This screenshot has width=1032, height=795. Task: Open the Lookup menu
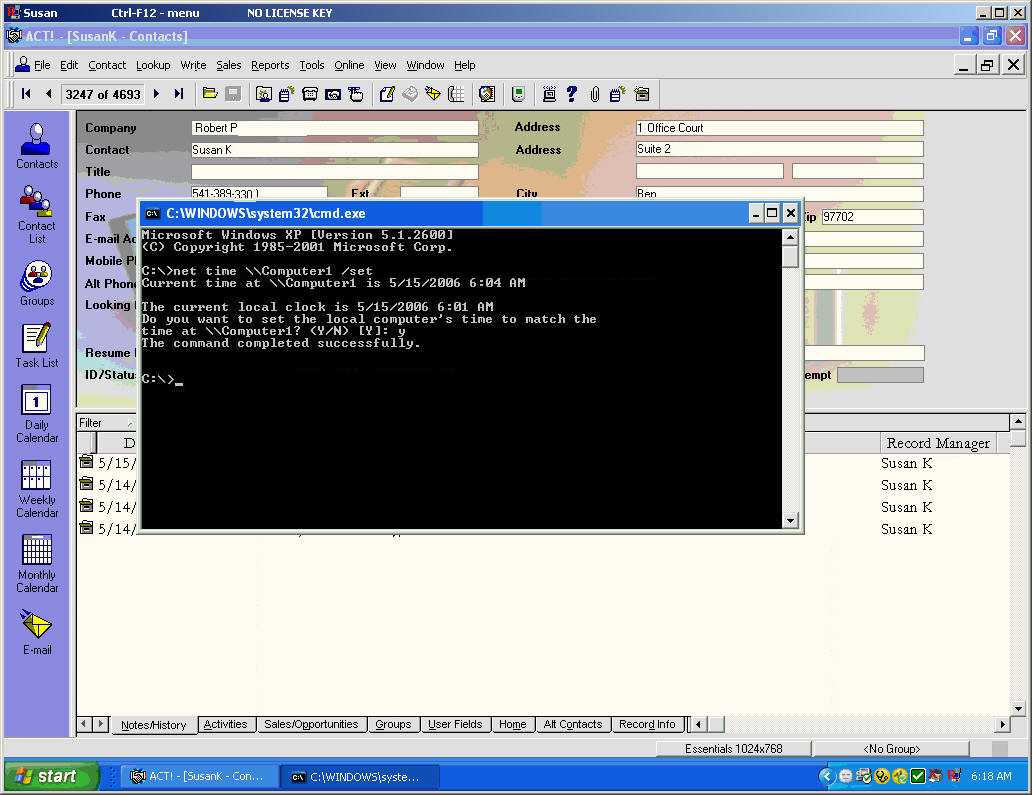point(153,65)
